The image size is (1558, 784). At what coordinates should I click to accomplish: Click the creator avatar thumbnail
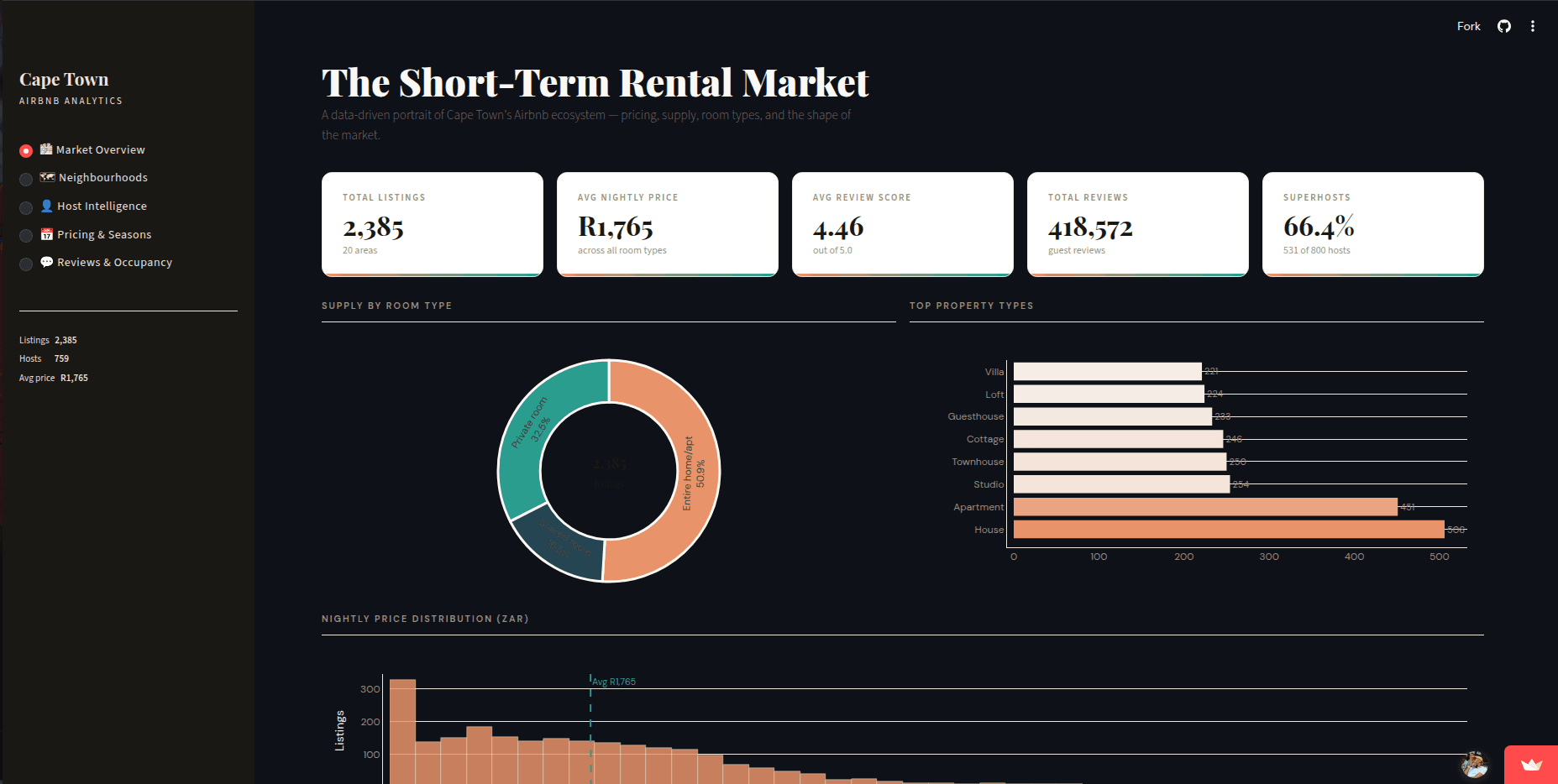coord(1474,764)
